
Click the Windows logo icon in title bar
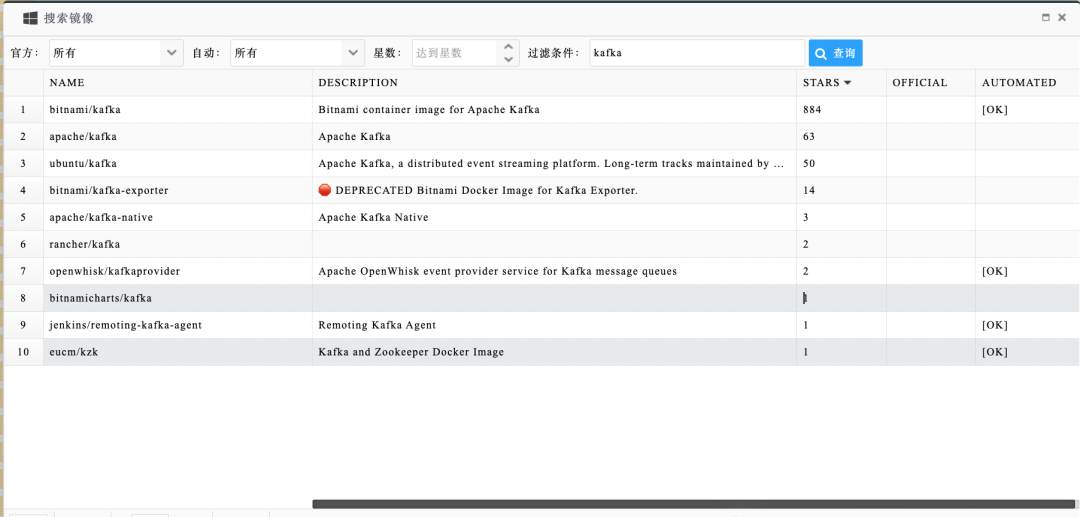click(x=30, y=19)
